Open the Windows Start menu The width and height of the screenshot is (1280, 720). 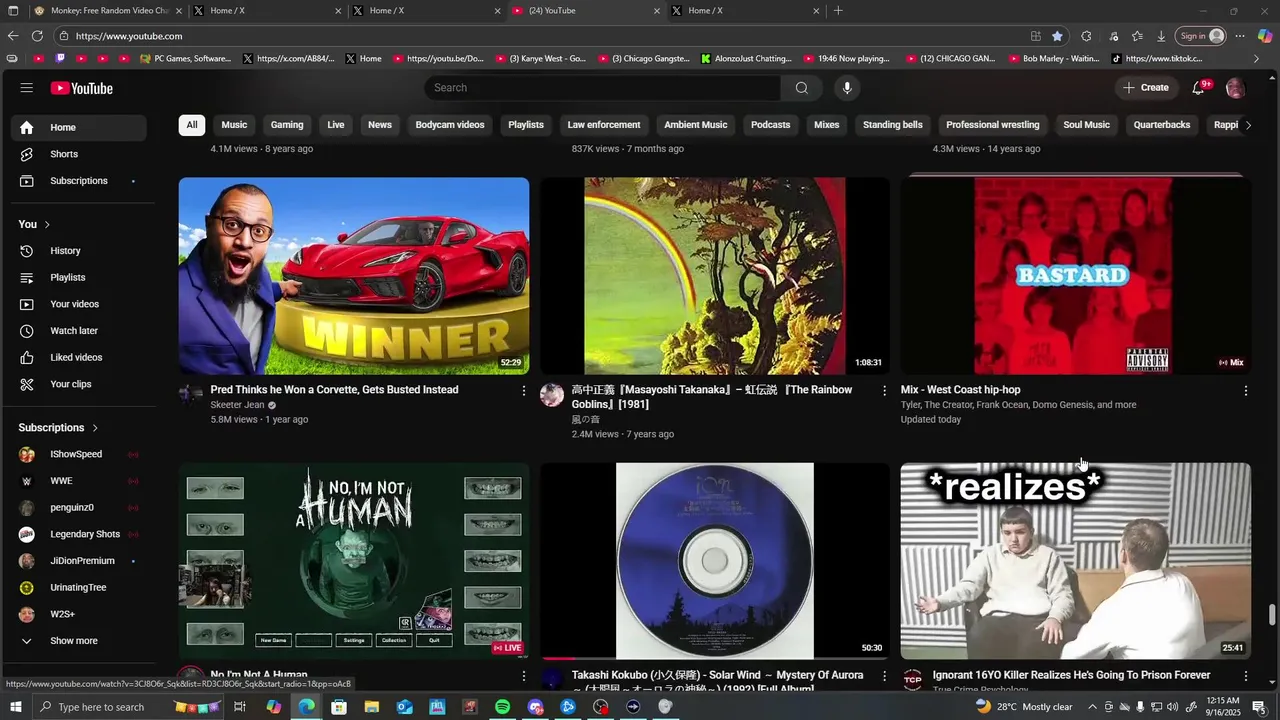(x=14, y=707)
